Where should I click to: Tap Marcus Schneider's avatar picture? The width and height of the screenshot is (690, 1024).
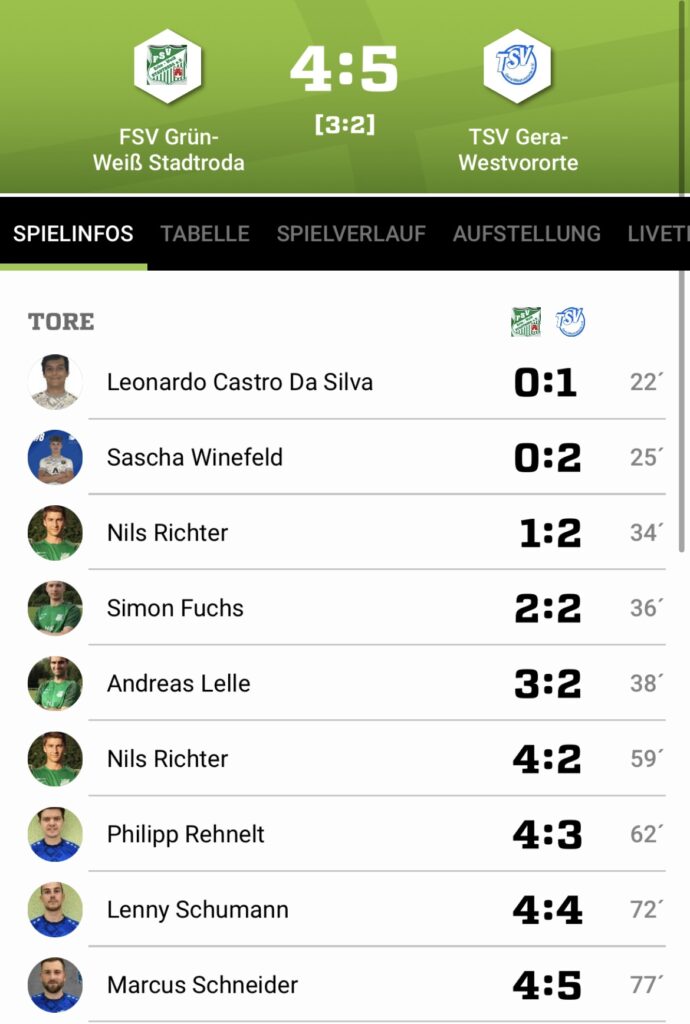click(55, 985)
